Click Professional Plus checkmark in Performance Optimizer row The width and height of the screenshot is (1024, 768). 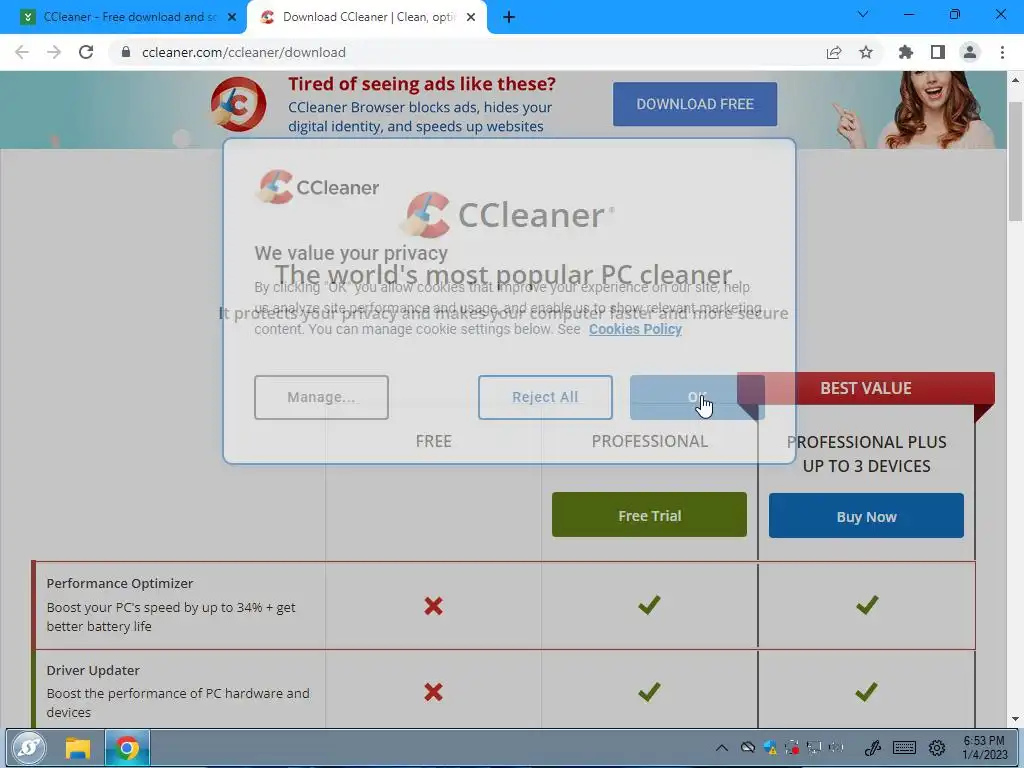pyautogui.click(x=867, y=605)
